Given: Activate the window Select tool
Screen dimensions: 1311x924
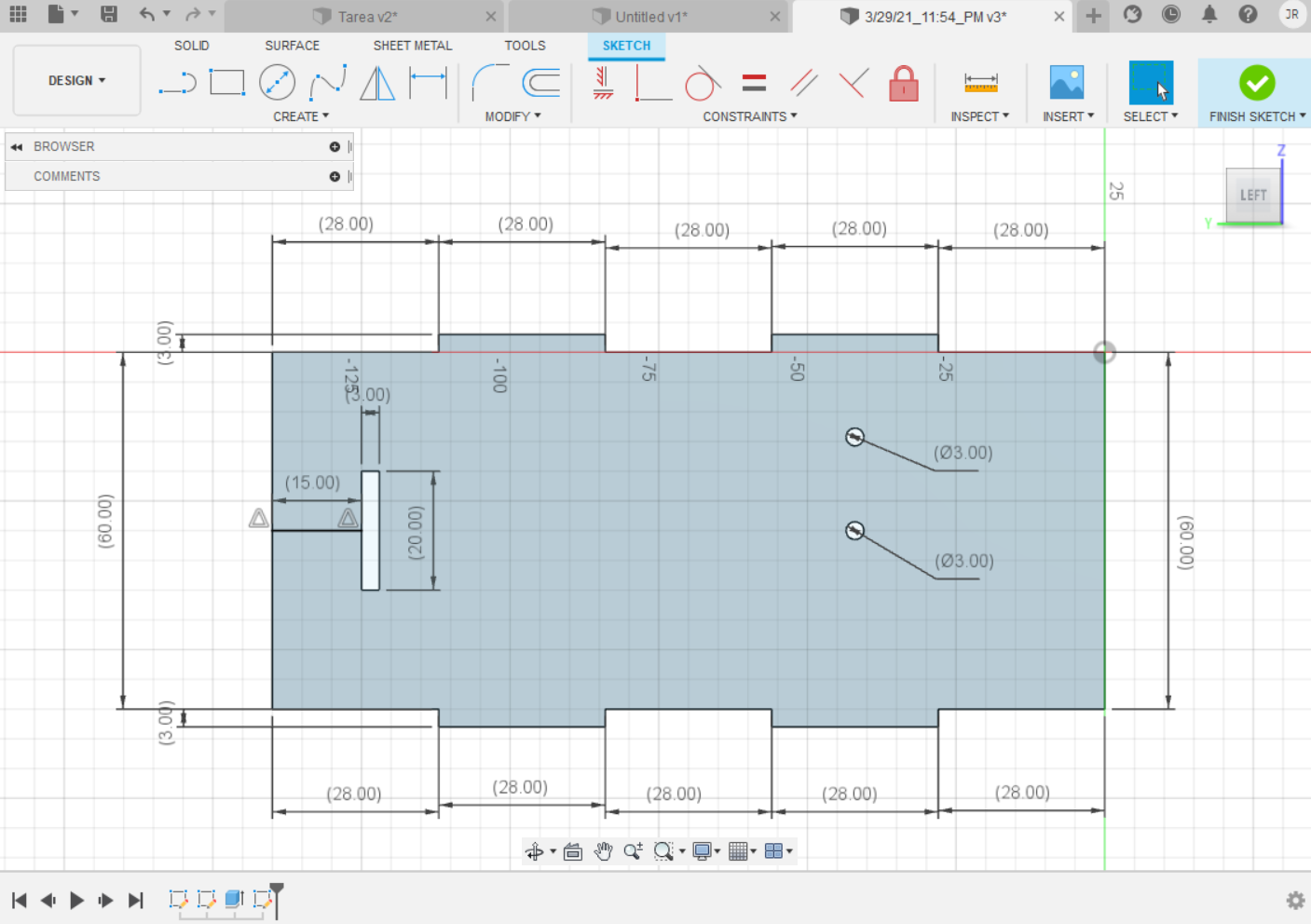Looking at the screenshot, I should pyautogui.click(x=1151, y=83).
